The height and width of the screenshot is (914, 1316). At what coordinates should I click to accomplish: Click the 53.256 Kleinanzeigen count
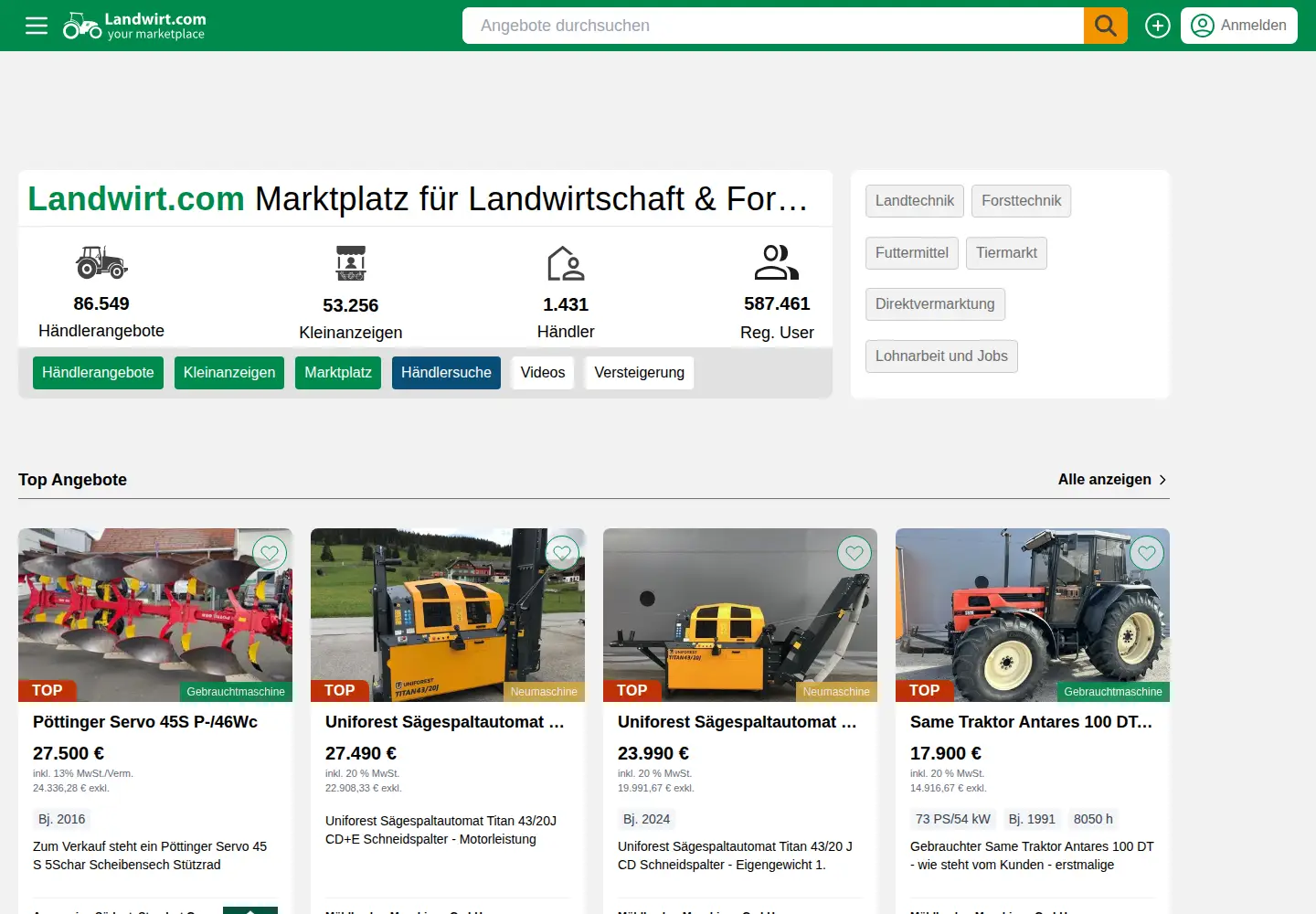[351, 305]
